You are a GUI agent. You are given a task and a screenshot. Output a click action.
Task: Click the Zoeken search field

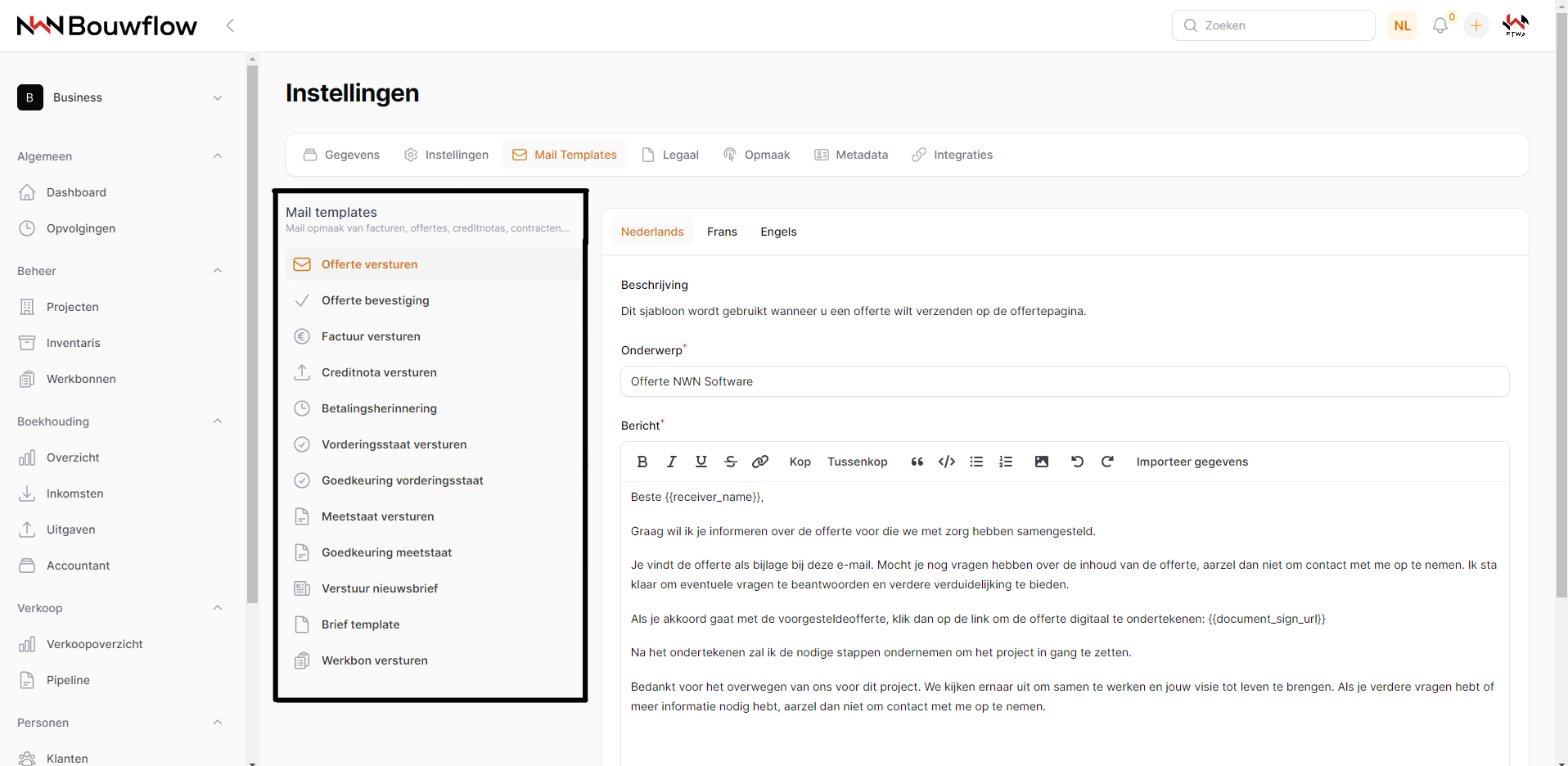click(1282, 25)
